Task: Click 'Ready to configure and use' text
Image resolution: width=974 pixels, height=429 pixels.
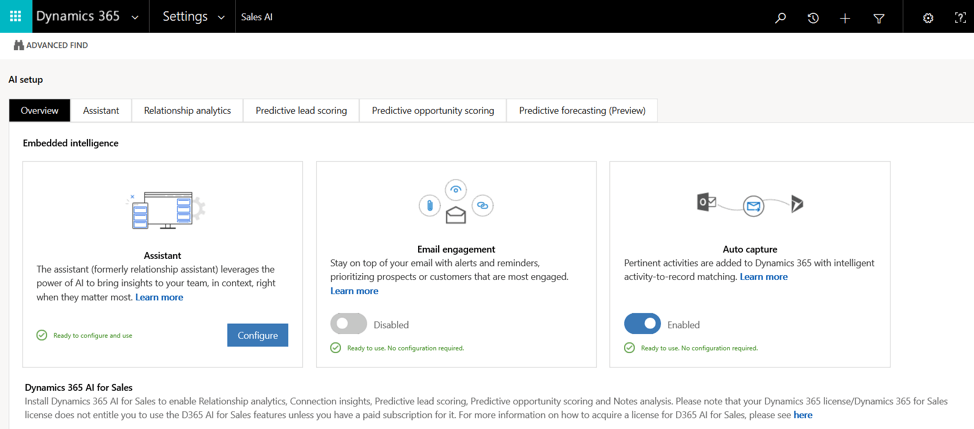Action: (93, 335)
